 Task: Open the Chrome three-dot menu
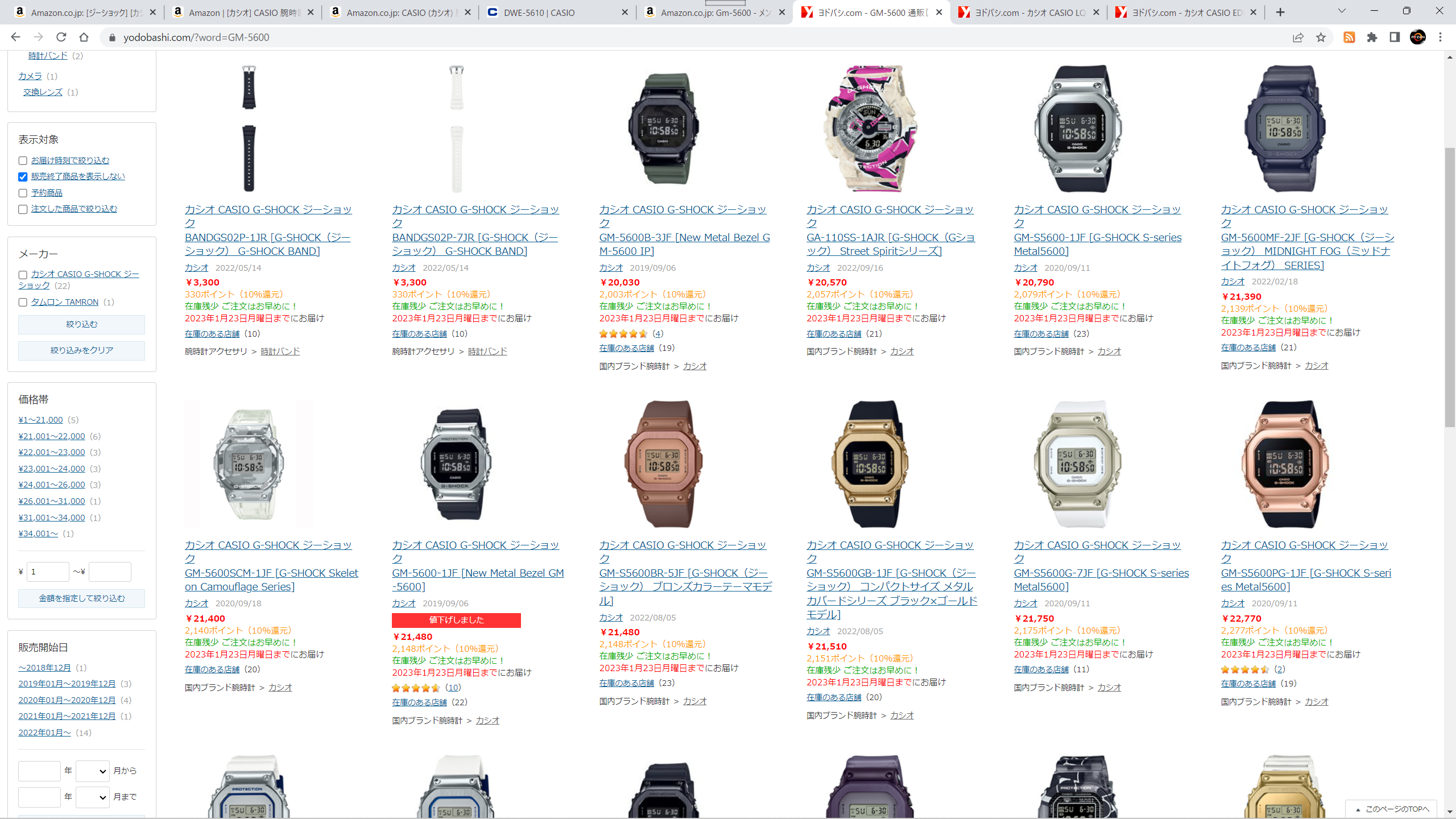(x=1441, y=37)
